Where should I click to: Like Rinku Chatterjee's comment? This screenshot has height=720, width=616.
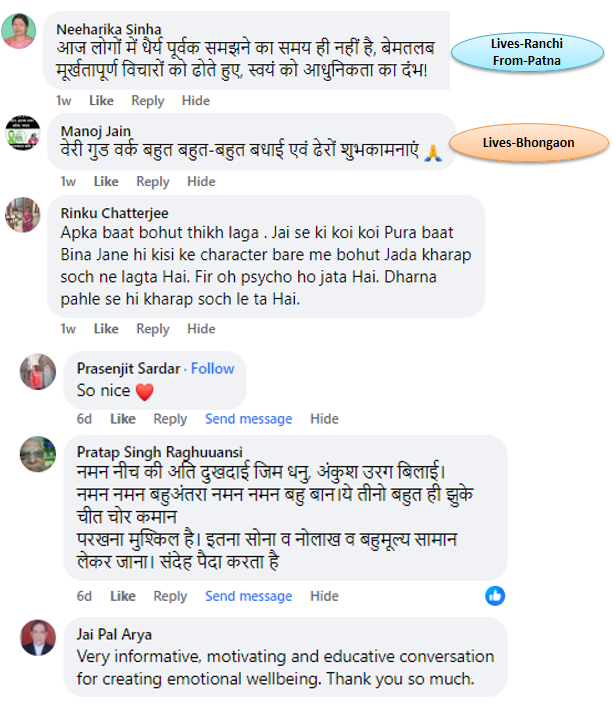pos(106,329)
